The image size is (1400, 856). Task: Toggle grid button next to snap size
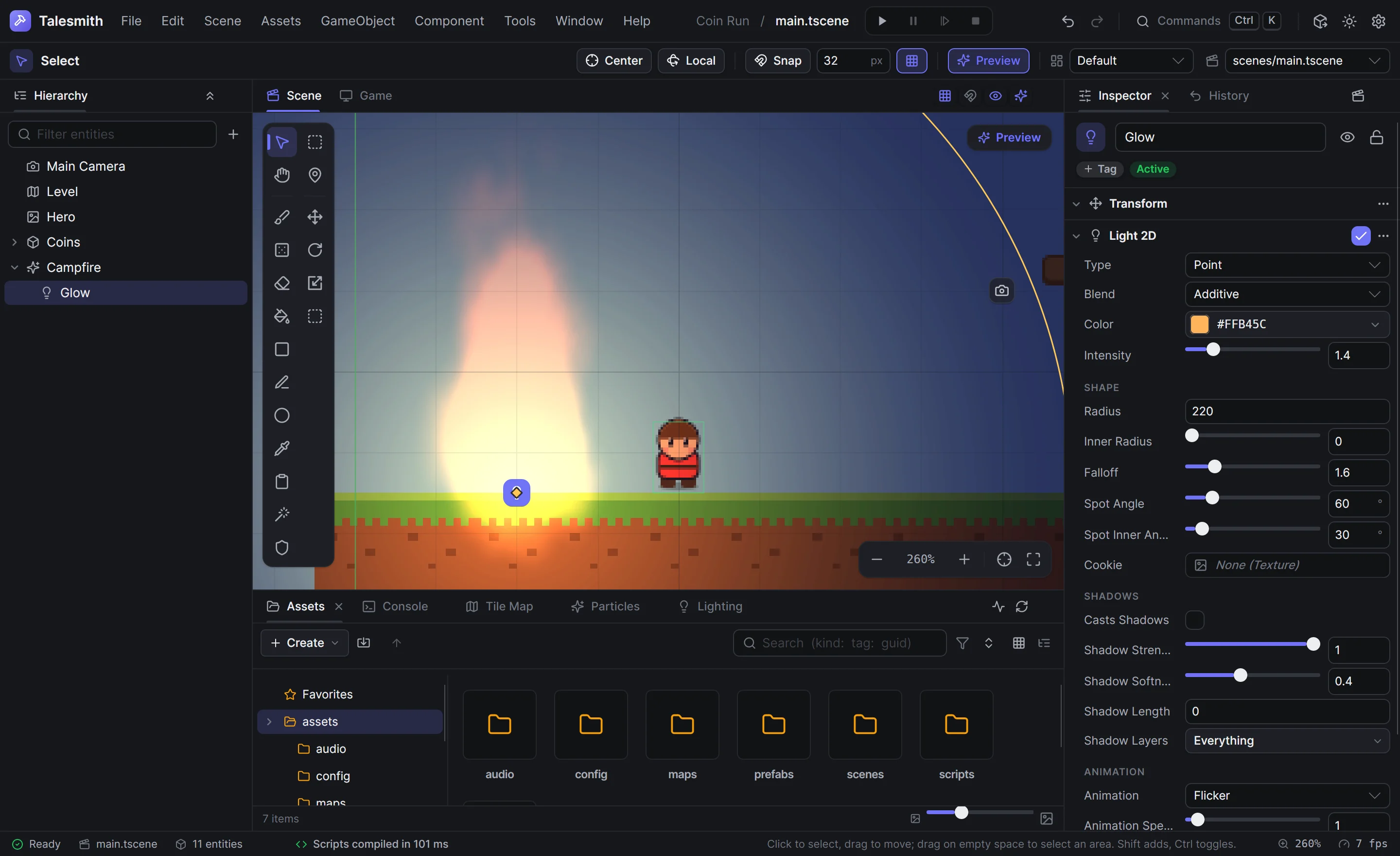(911, 61)
